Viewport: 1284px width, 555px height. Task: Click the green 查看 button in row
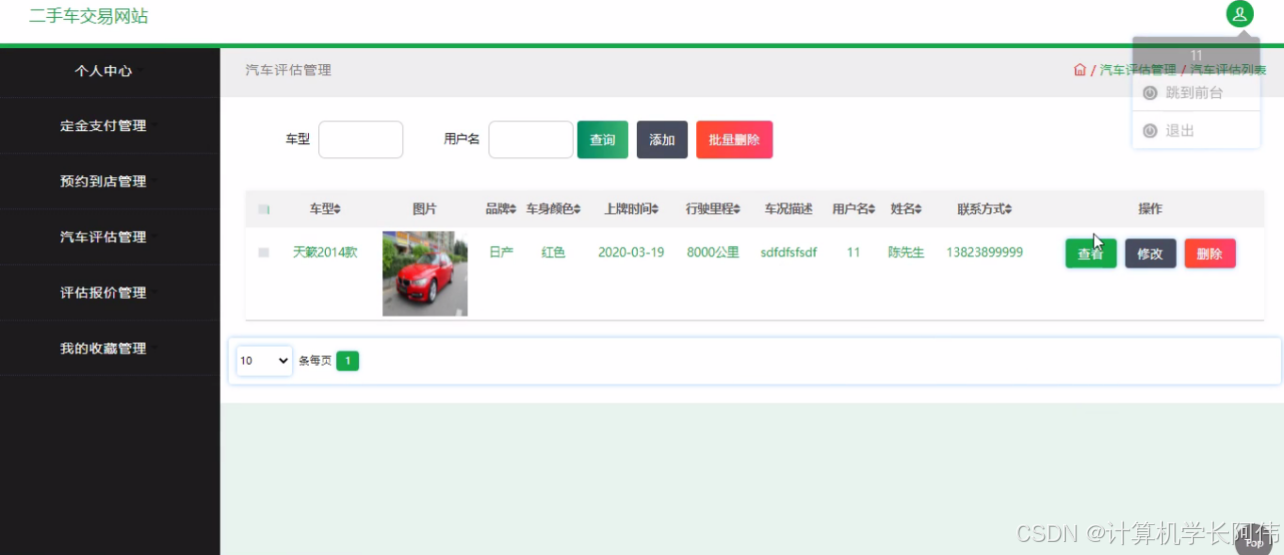[x=1091, y=254]
